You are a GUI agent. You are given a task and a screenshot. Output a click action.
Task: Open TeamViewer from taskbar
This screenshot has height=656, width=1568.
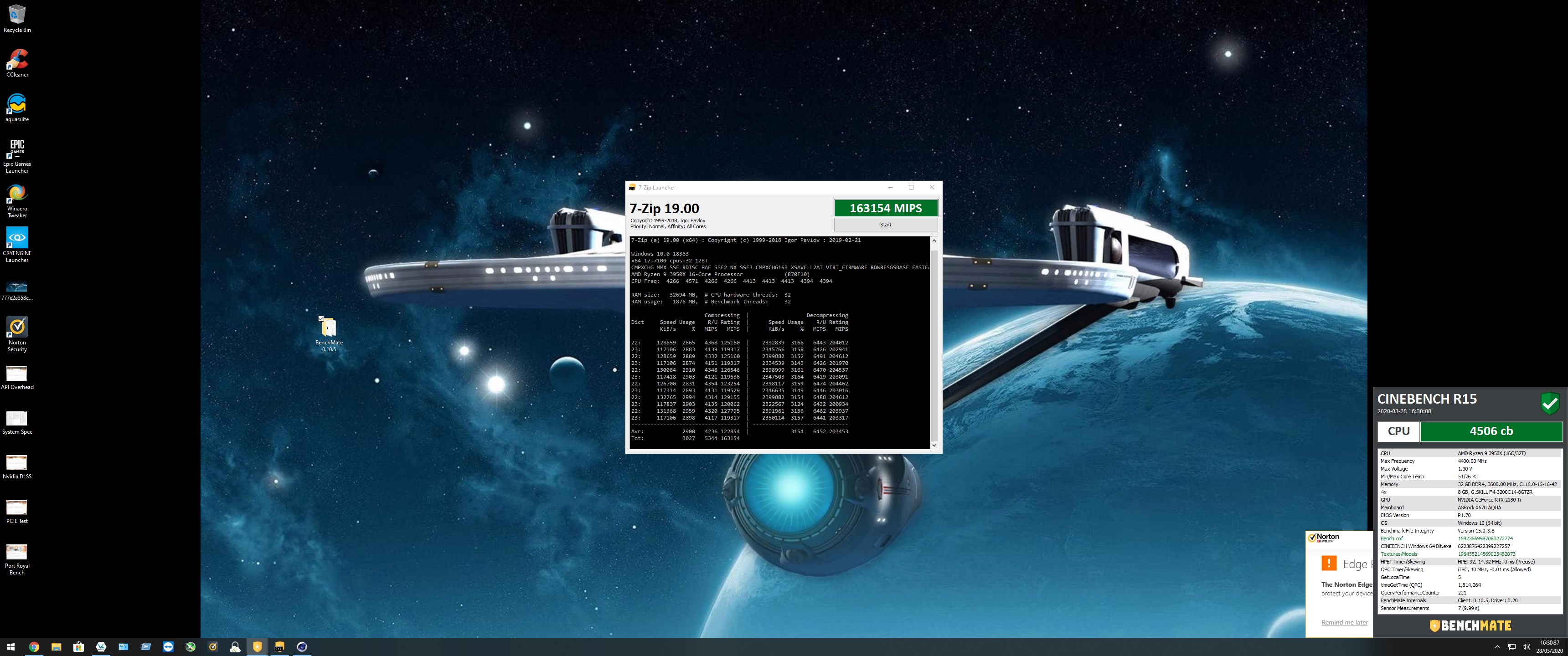168,647
